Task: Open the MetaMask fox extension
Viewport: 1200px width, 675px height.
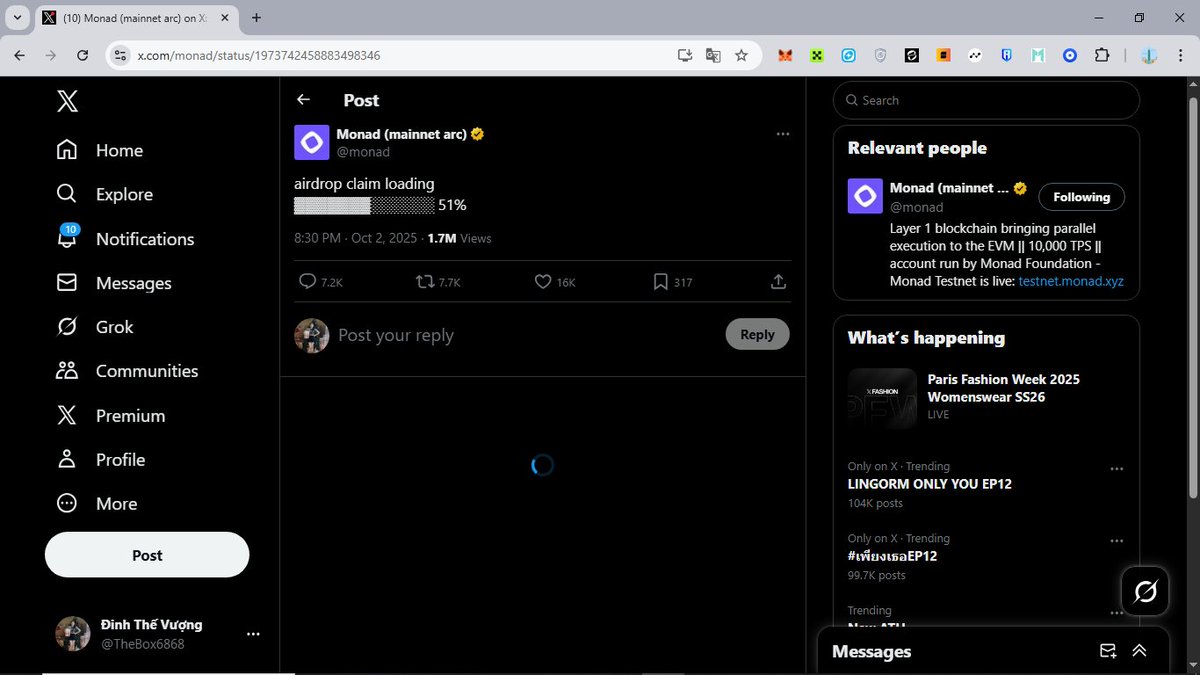Action: click(x=785, y=55)
